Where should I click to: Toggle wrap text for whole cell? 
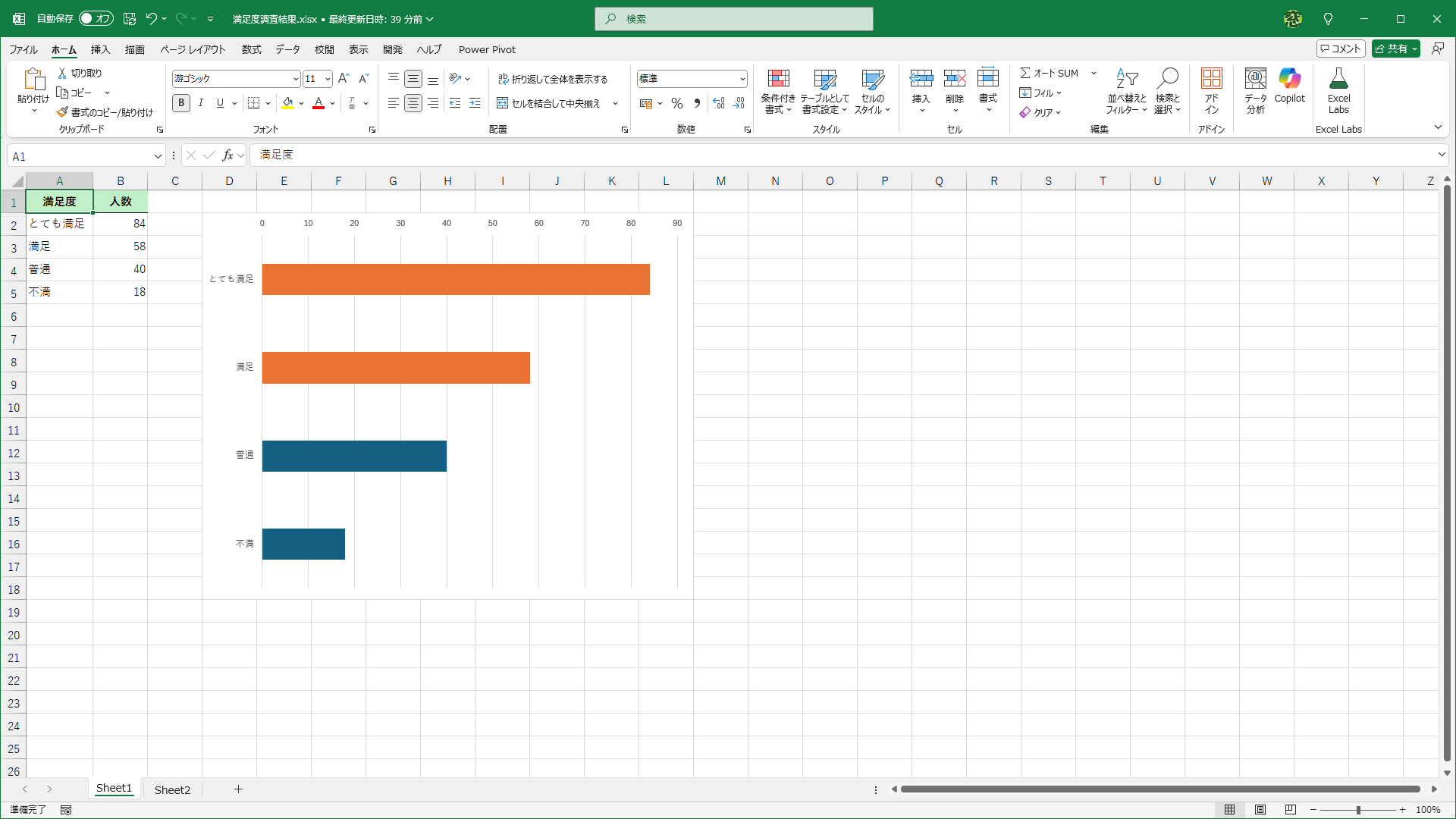(553, 79)
